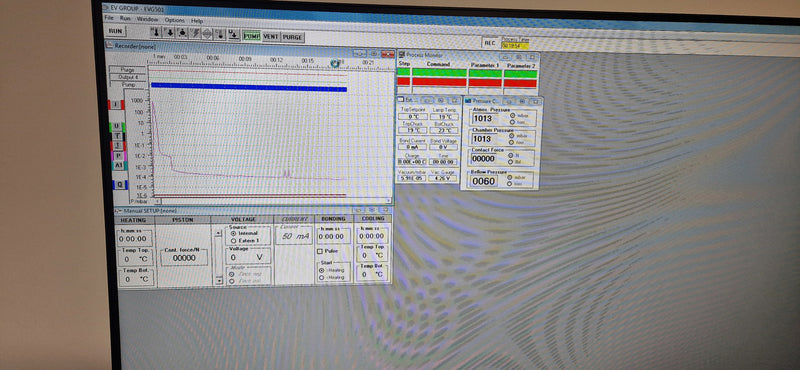This screenshot has height=370, width=800.
Task: Click the Voltage value field
Action: [x=248, y=257]
